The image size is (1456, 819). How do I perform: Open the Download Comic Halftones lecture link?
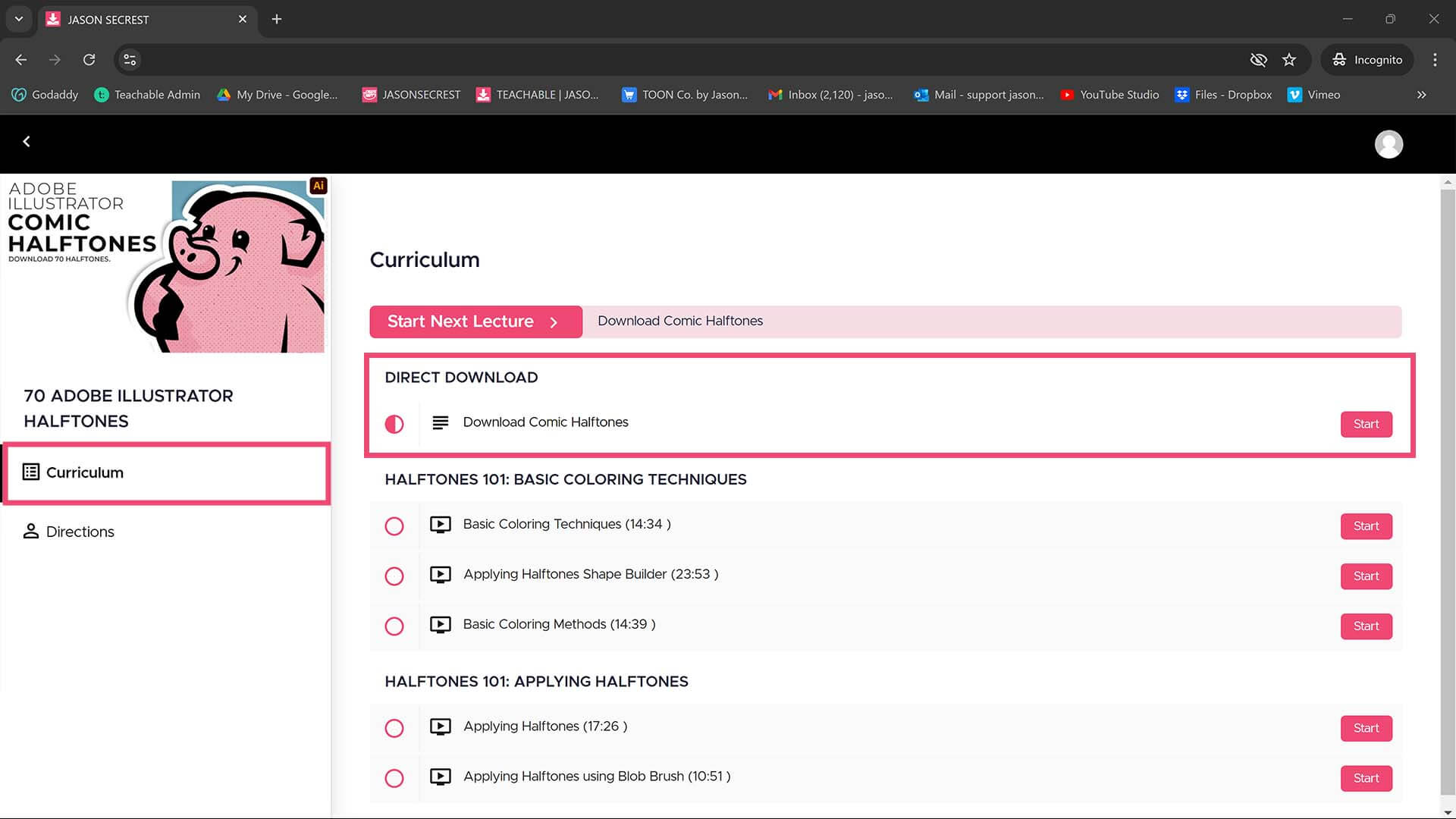pyautogui.click(x=545, y=422)
